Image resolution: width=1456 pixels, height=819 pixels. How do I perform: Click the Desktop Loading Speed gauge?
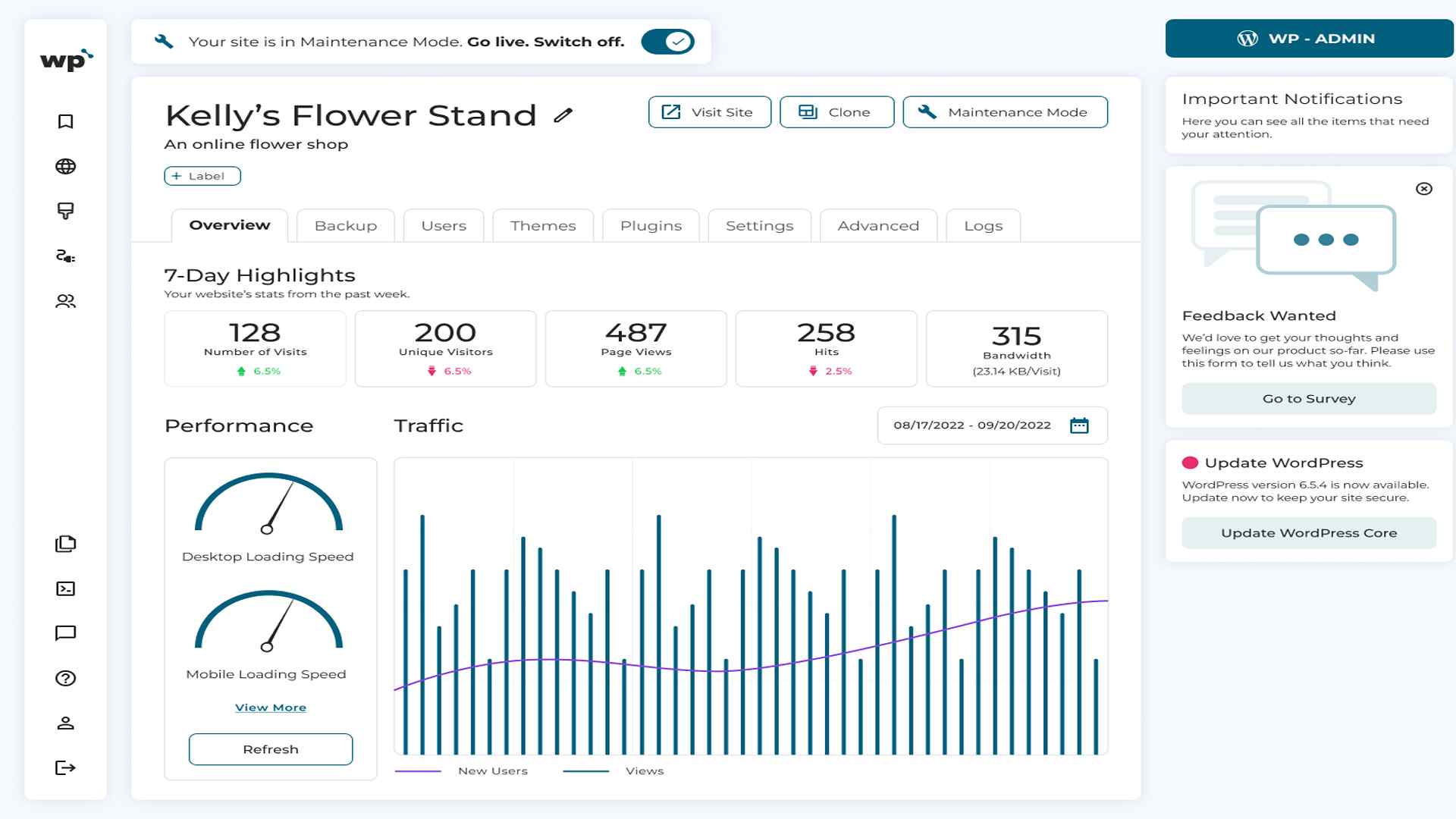(268, 505)
